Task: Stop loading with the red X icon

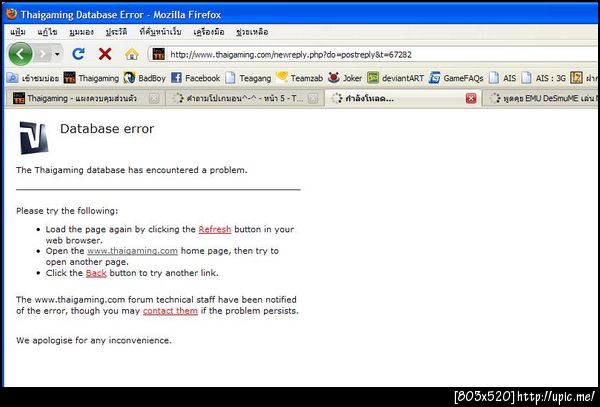Action: [105, 54]
